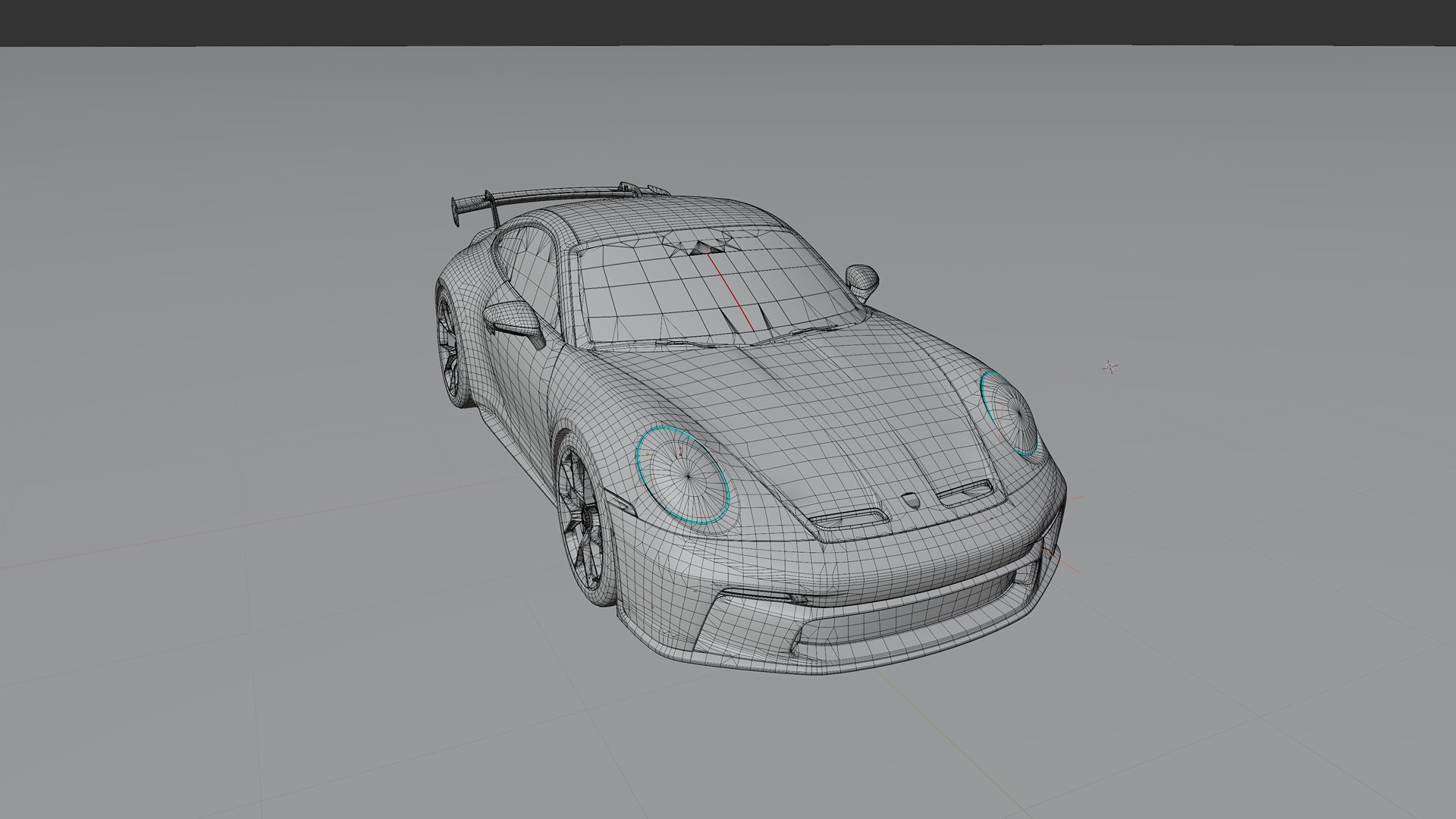Image resolution: width=1456 pixels, height=819 pixels.
Task: Click the car's front wheel rim
Action: (x=582, y=519)
